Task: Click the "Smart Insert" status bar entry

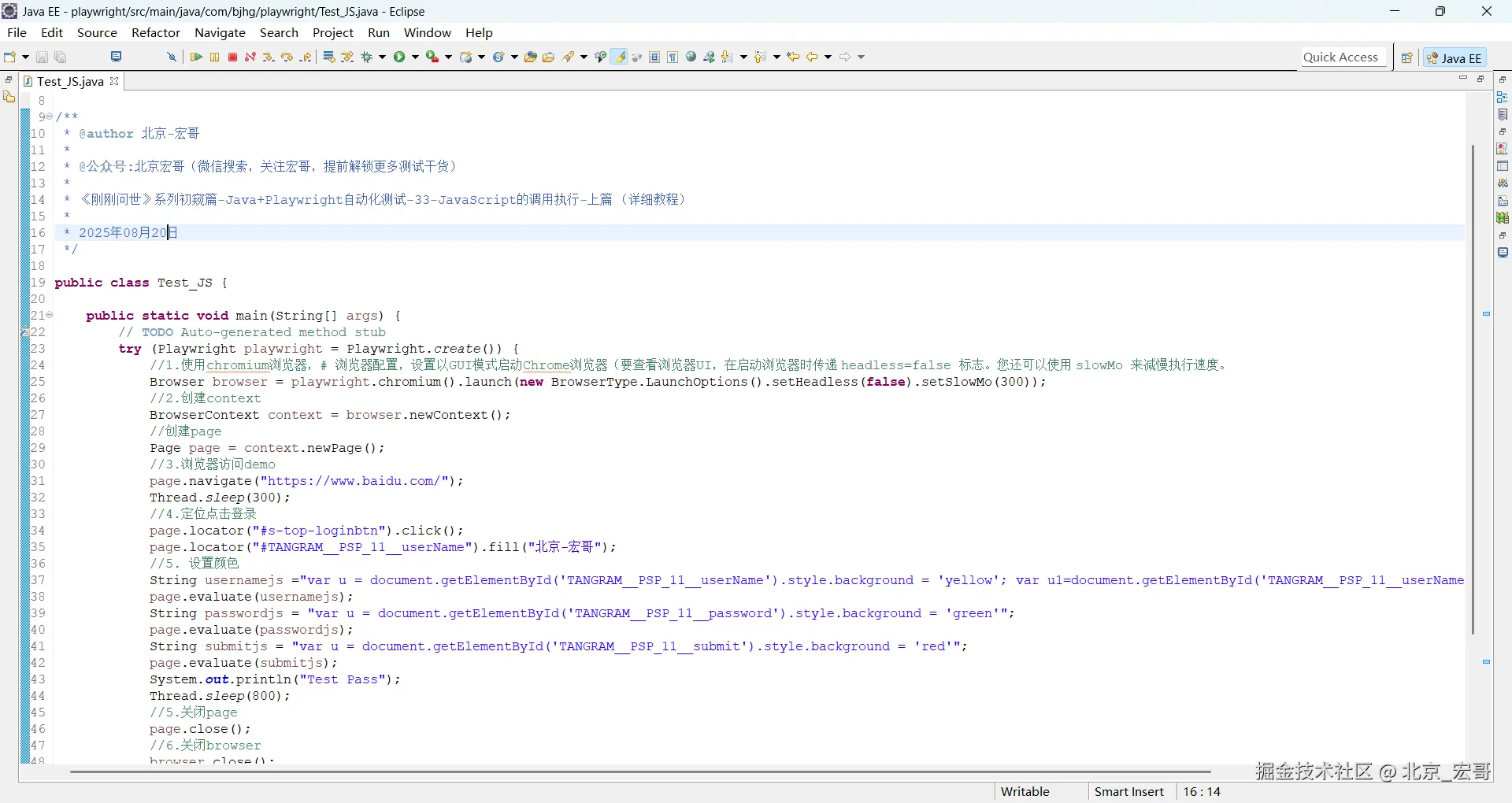Action: coord(1129,792)
